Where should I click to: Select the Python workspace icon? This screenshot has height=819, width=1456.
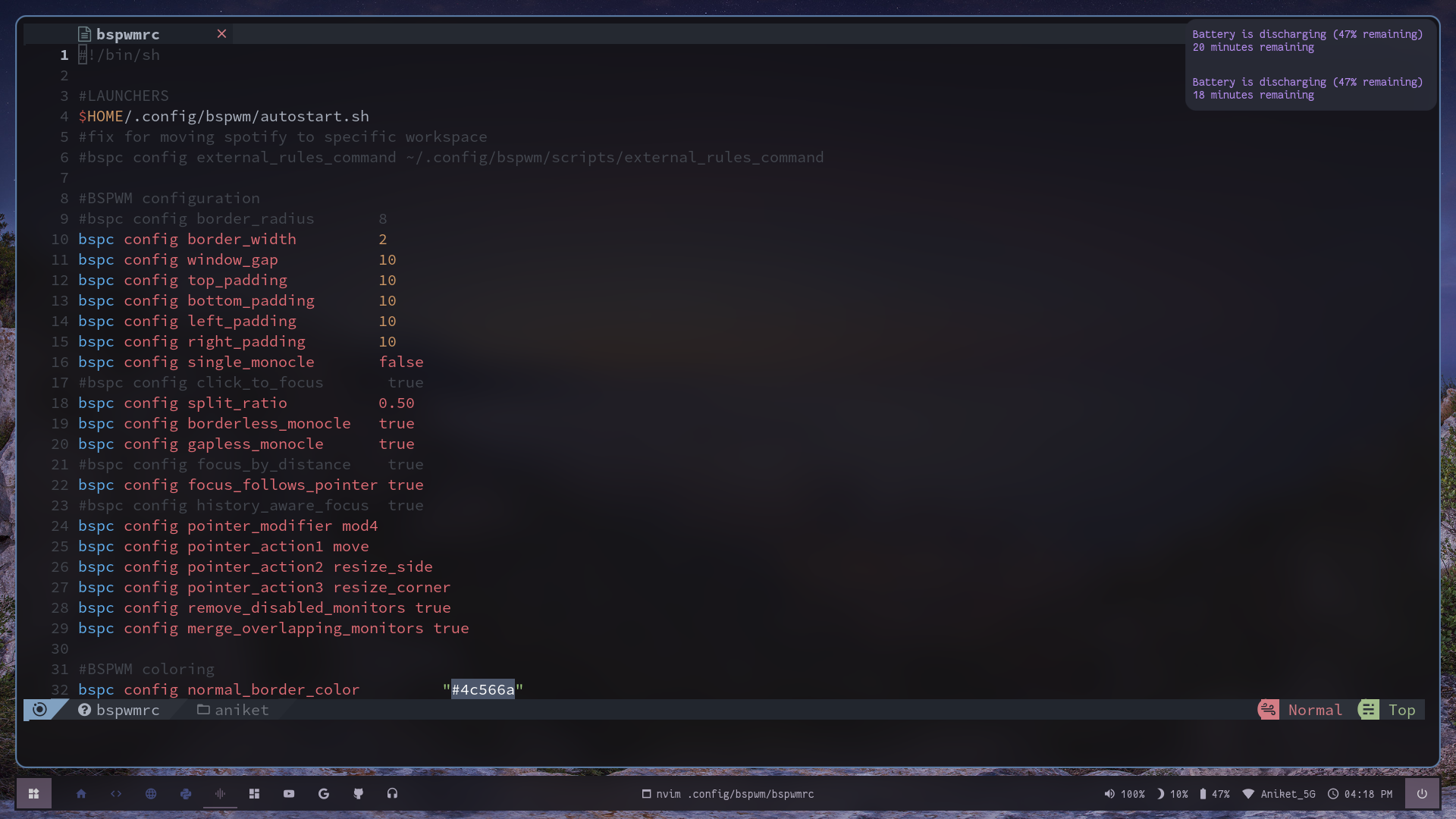click(186, 794)
